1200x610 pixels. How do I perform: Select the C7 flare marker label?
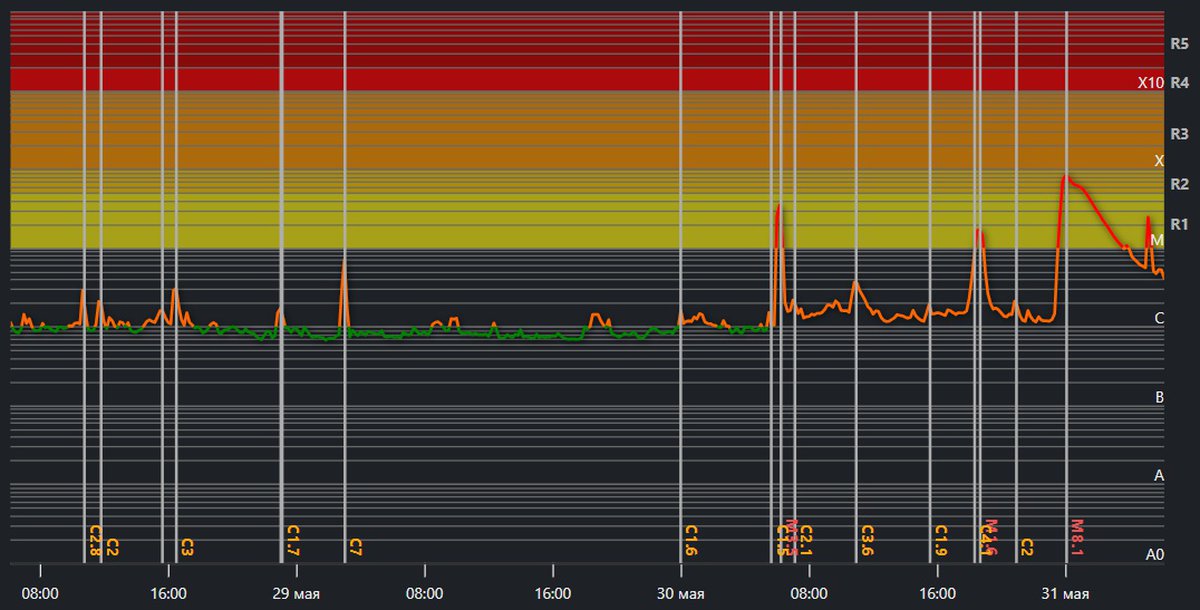pyautogui.click(x=355, y=546)
